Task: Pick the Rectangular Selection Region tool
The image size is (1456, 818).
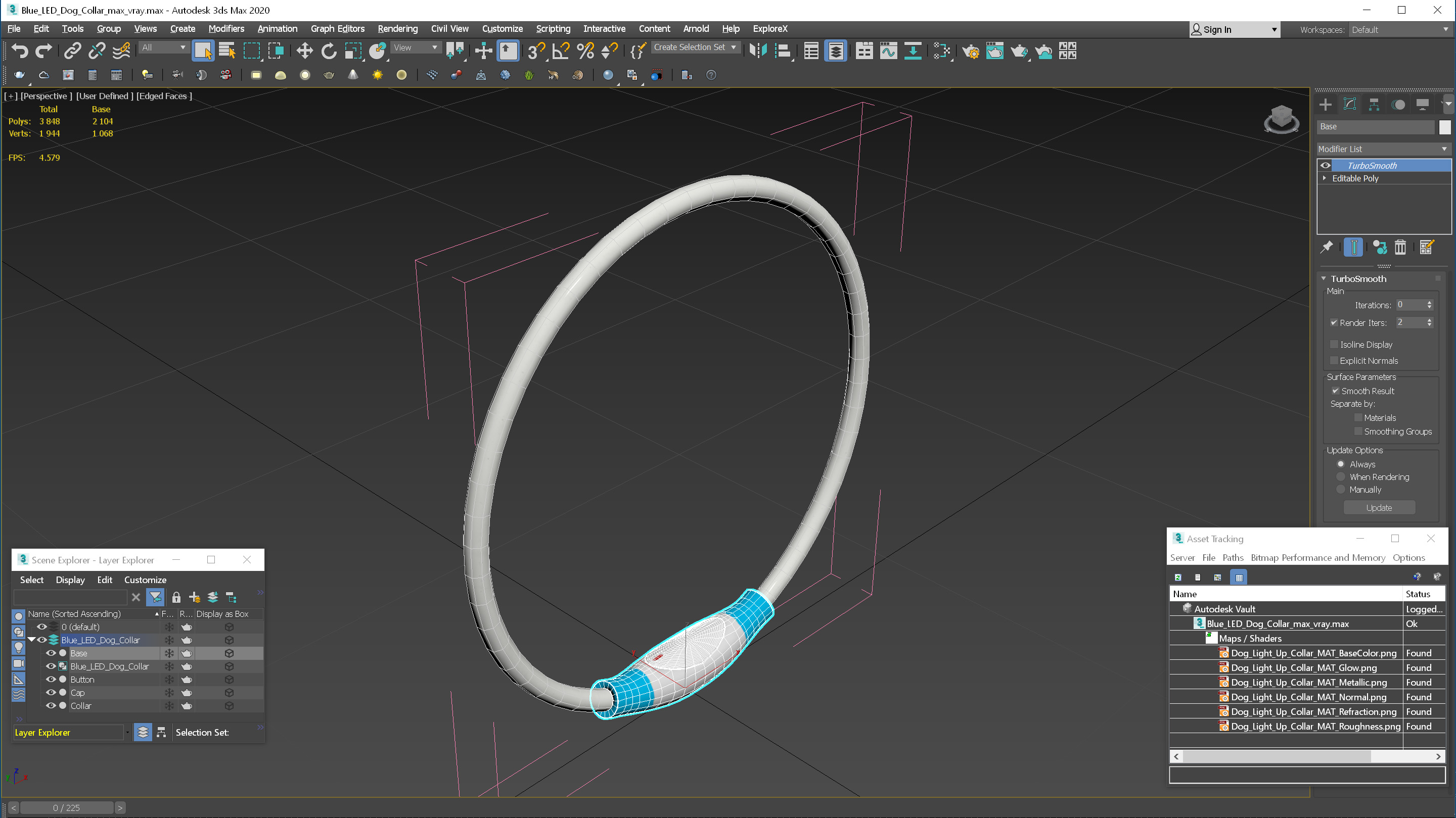Action: point(252,52)
